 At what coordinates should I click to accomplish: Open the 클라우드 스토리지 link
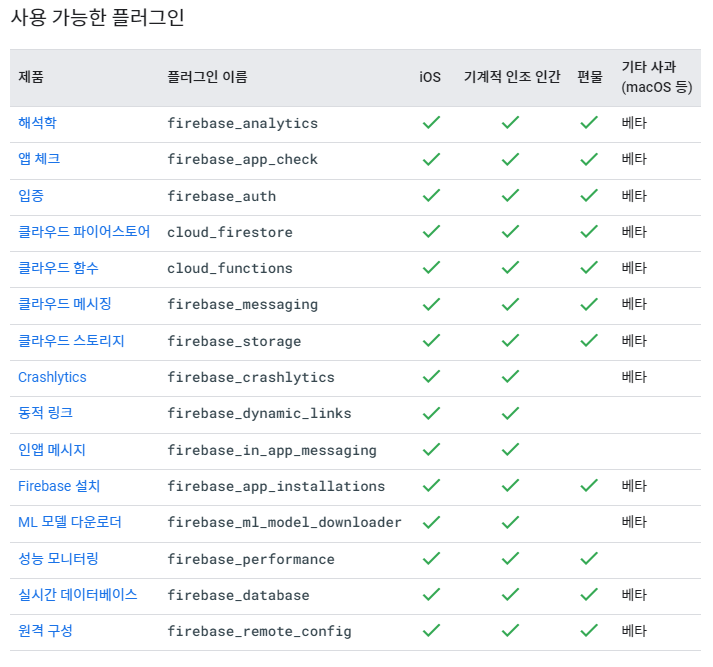click(x=71, y=341)
